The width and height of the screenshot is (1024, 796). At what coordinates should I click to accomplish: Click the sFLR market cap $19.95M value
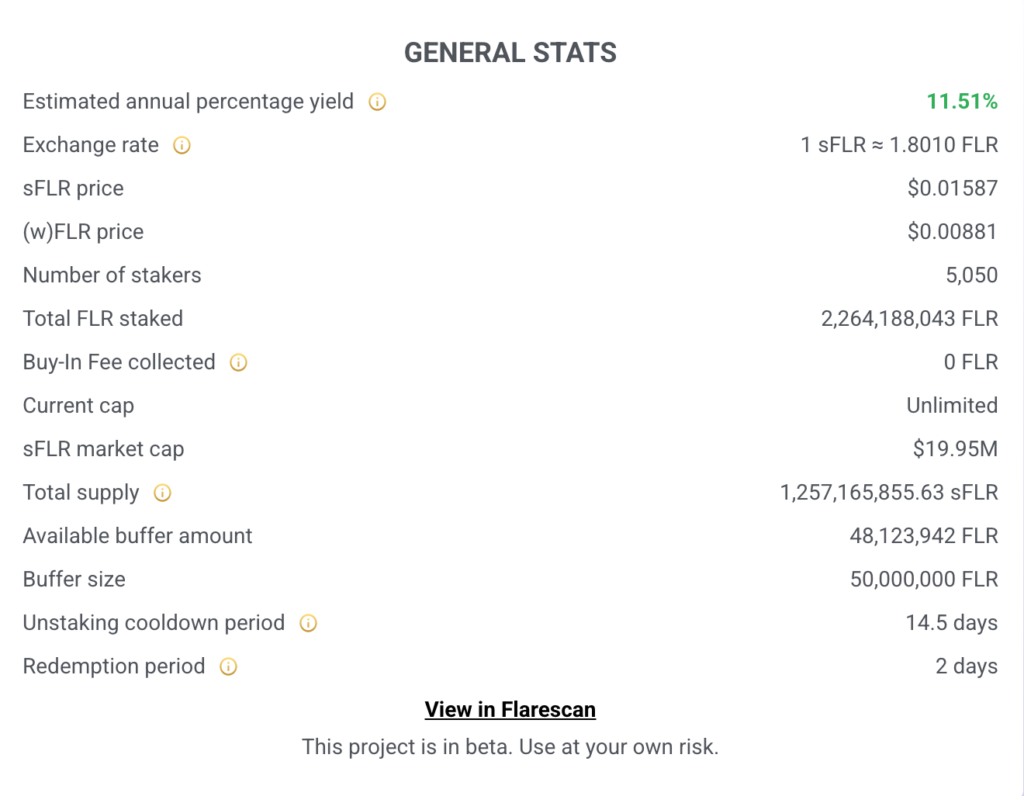(x=955, y=449)
